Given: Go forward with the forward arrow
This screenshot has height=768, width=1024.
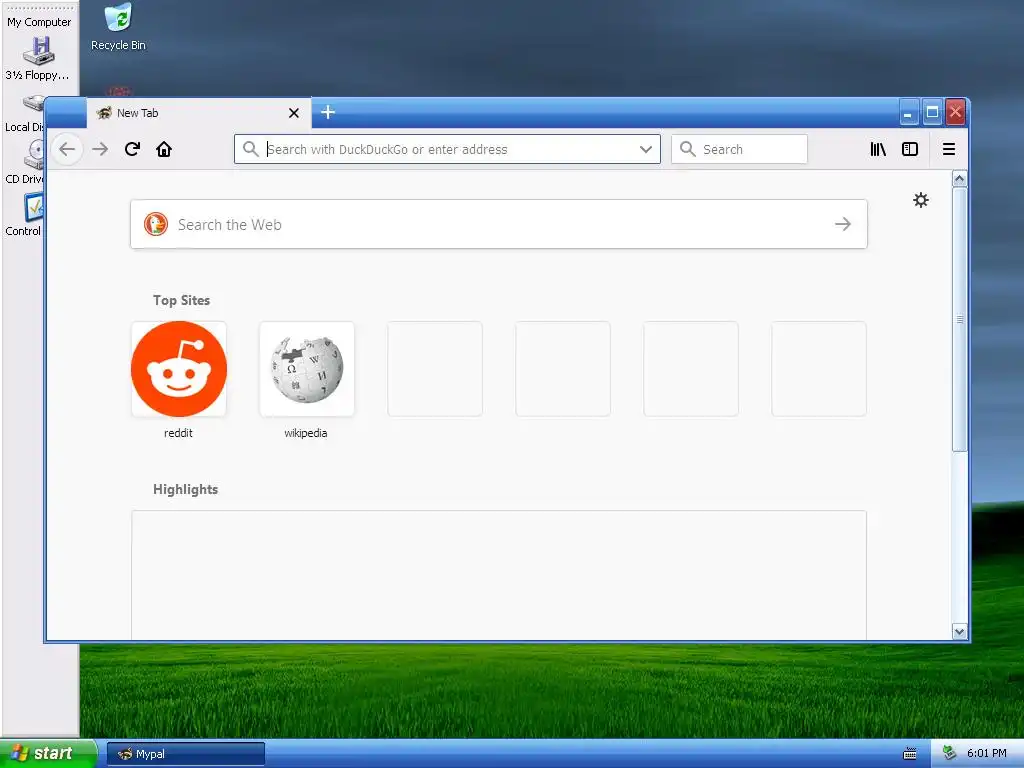Looking at the screenshot, I should point(100,150).
